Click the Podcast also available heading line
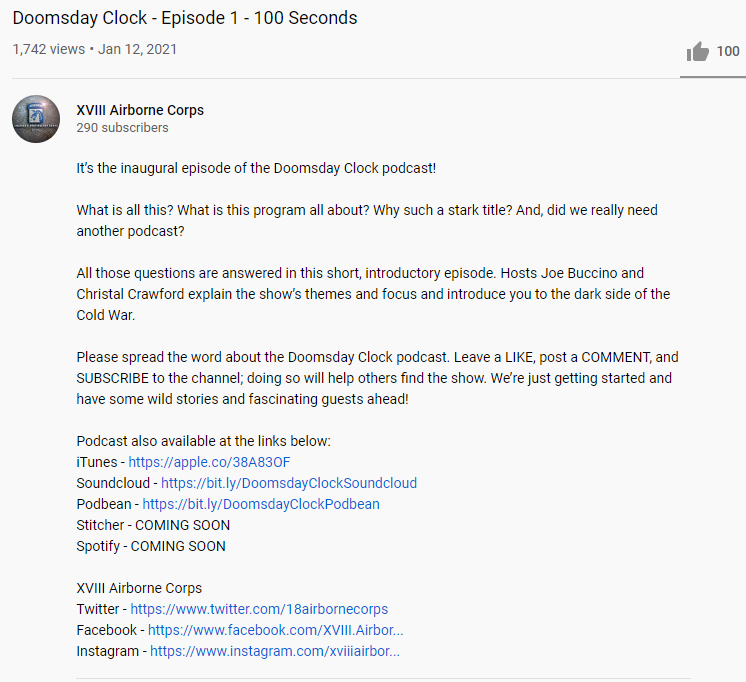The image size is (746, 682). (x=203, y=441)
